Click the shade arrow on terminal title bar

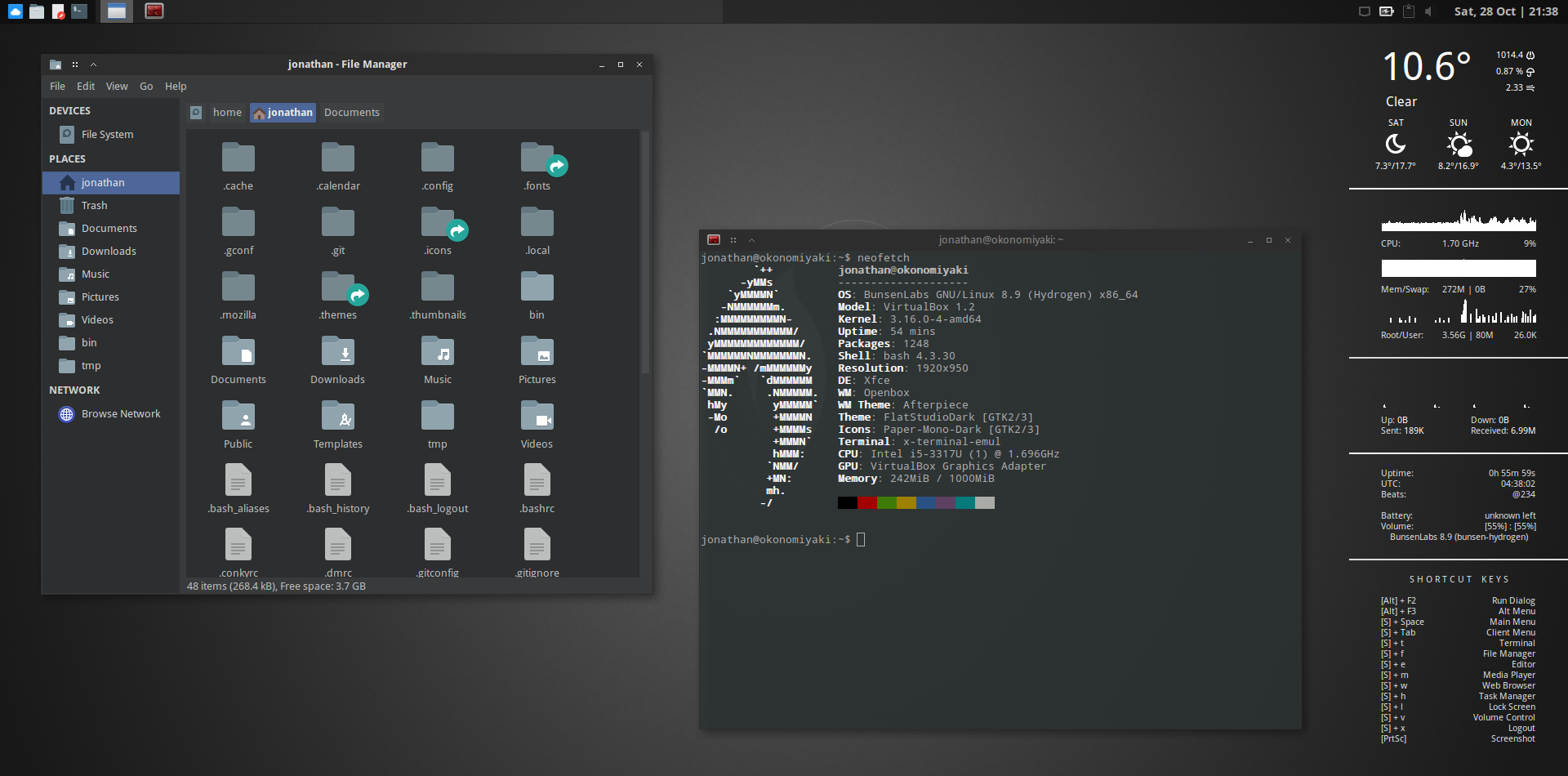click(x=752, y=240)
